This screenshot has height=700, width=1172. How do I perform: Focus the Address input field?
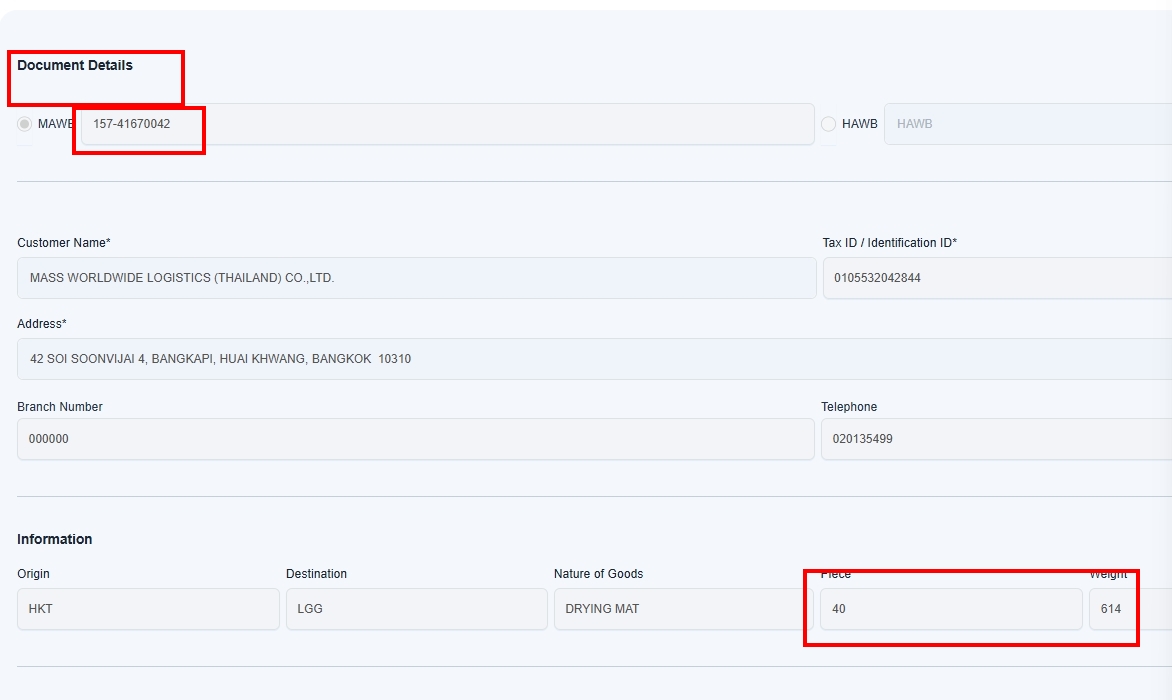click(594, 359)
